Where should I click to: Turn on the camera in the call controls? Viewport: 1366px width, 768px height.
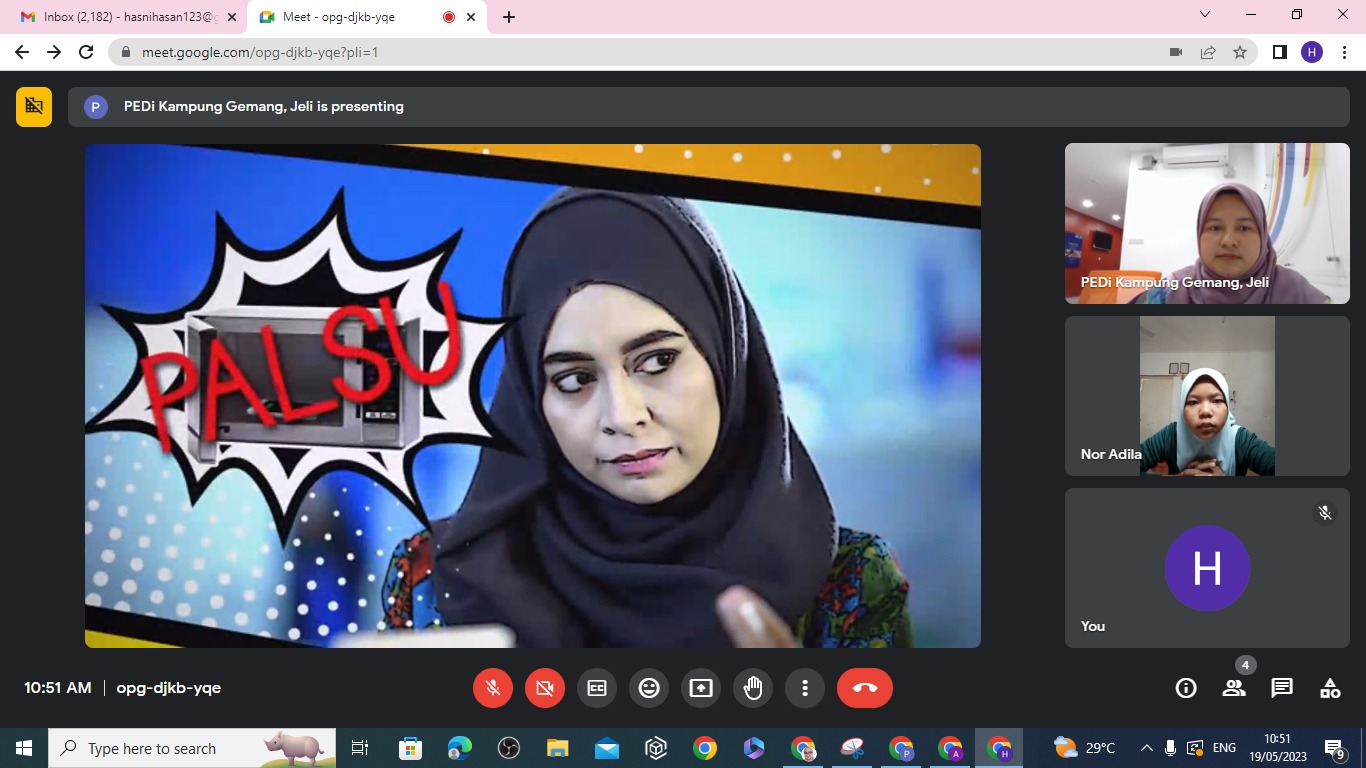pyautogui.click(x=545, y=688)
